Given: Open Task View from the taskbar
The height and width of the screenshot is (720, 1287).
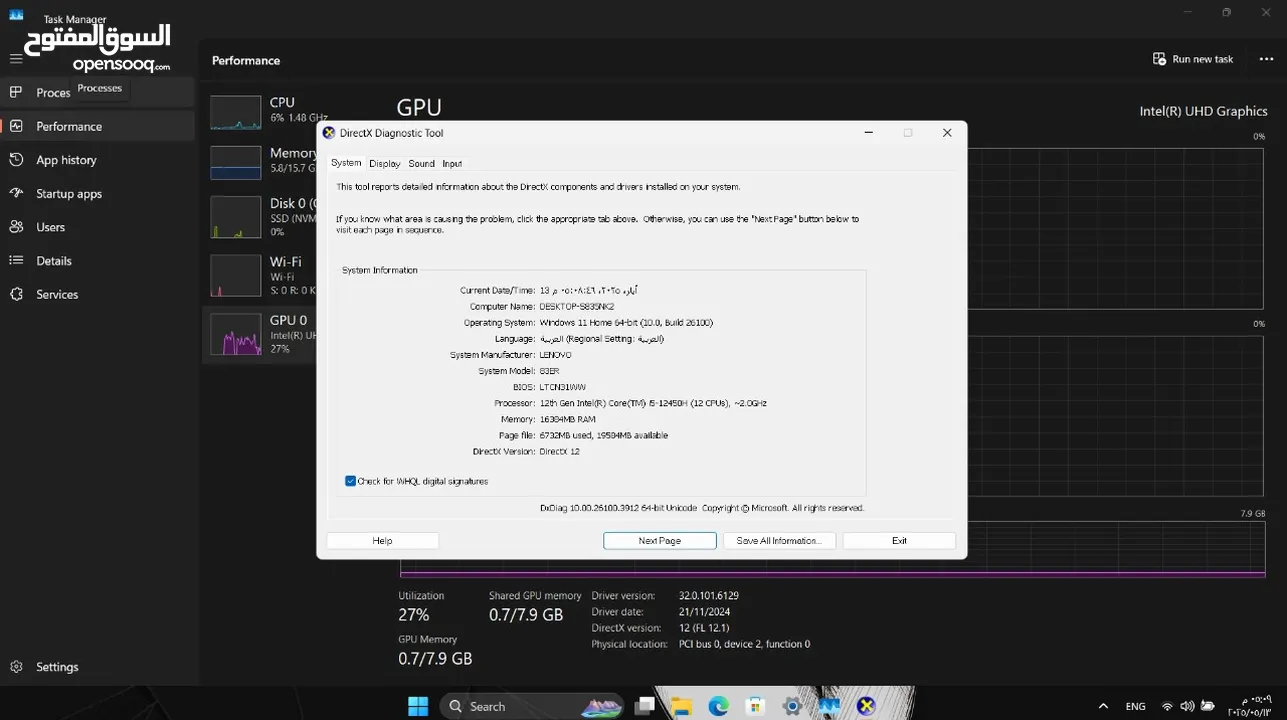Looking at the screenshot, I should click(645, 706).
